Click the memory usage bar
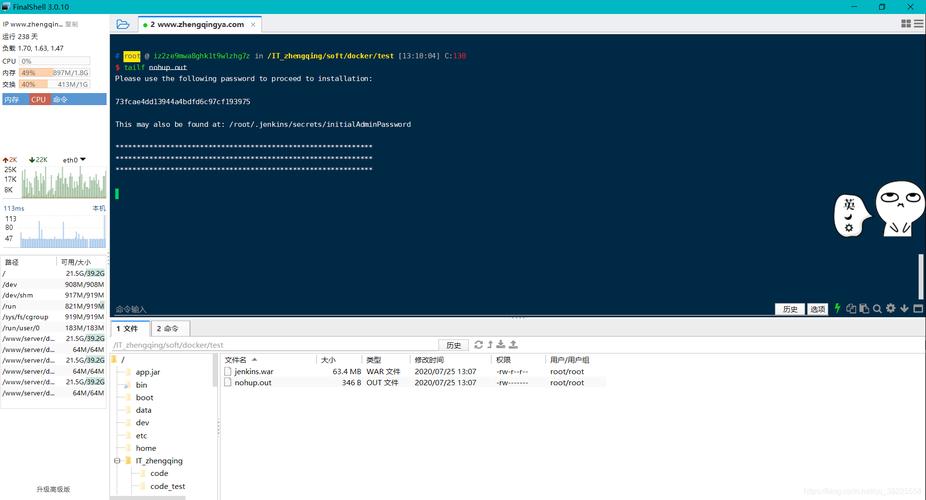Screen dimensions: 926x500 [x=54, y=73]
